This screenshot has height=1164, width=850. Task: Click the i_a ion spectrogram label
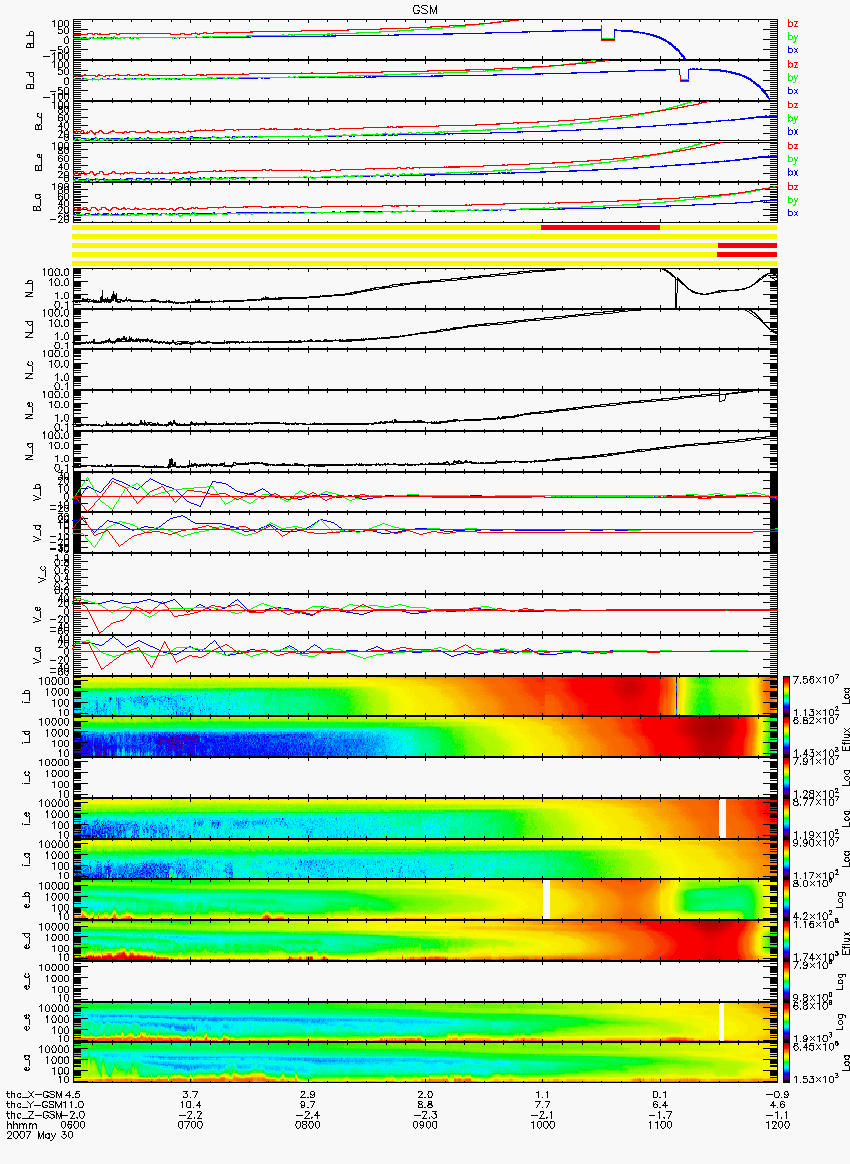[27, 860]
